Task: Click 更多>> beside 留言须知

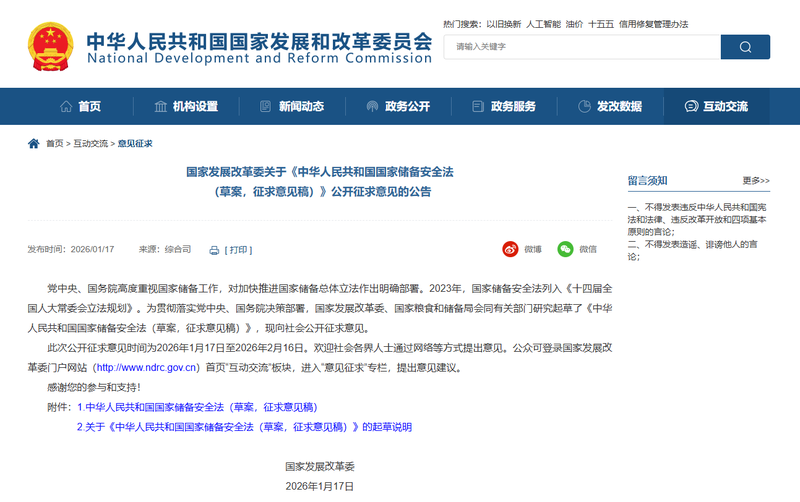Action: point(755,181)
